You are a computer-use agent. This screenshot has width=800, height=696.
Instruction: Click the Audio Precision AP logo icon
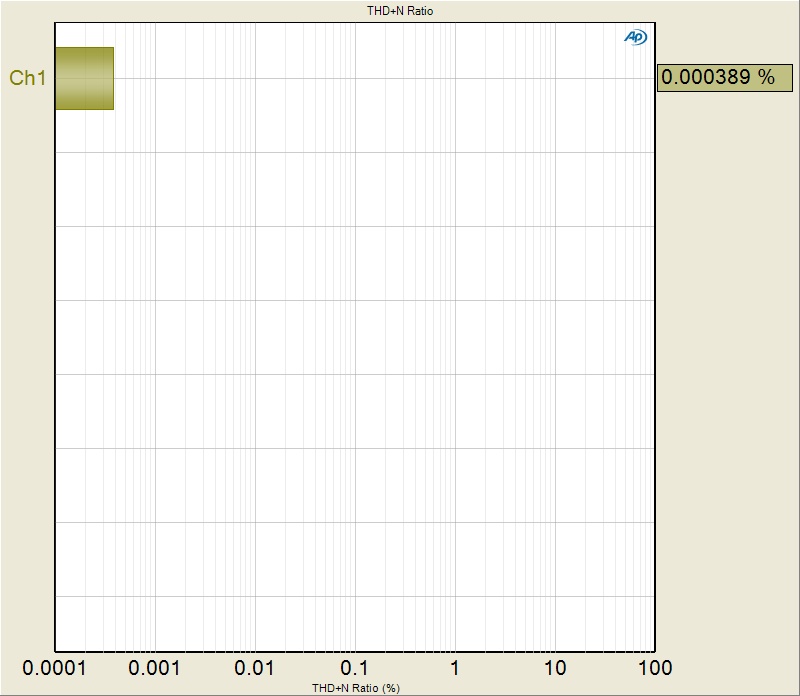click(x=635, y=37)
